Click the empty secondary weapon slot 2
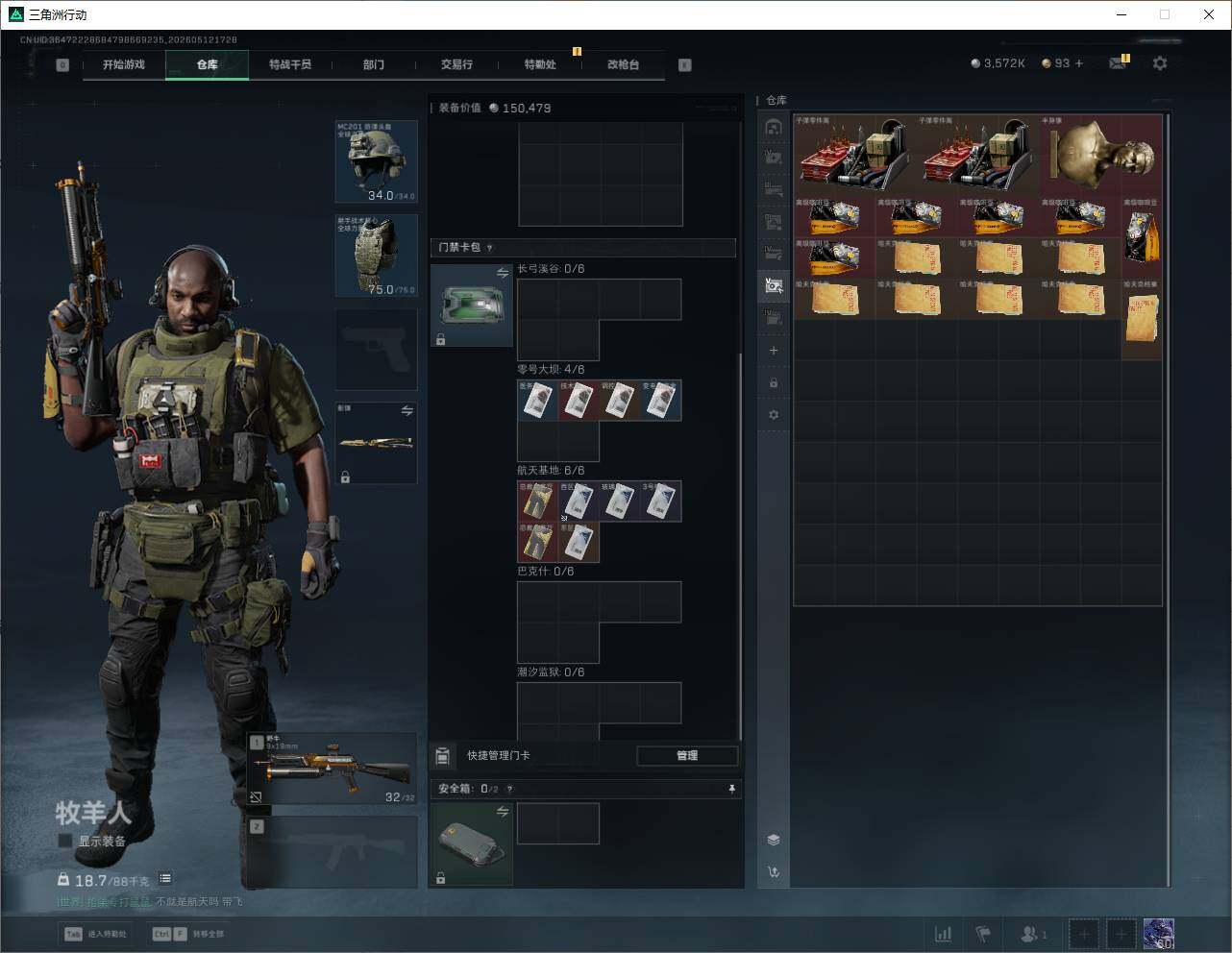The height and width of the screenshot is (953, 1232). [332, 851]
